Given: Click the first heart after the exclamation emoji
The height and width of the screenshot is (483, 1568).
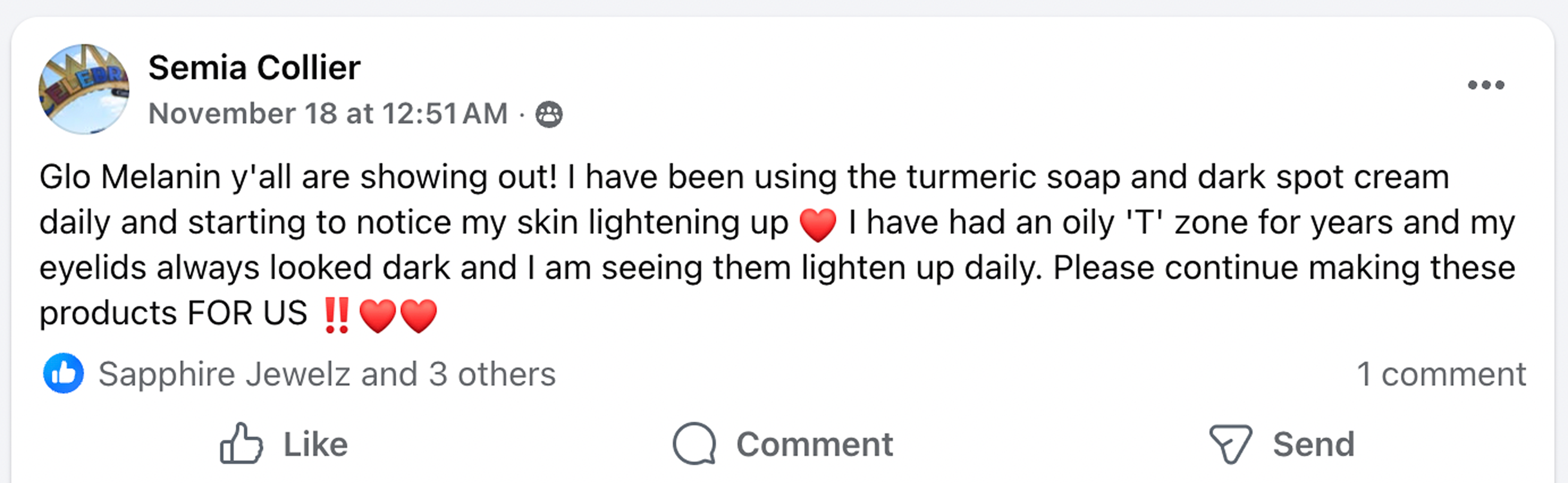Looking at the screenshot, I should tap(377, 315).
